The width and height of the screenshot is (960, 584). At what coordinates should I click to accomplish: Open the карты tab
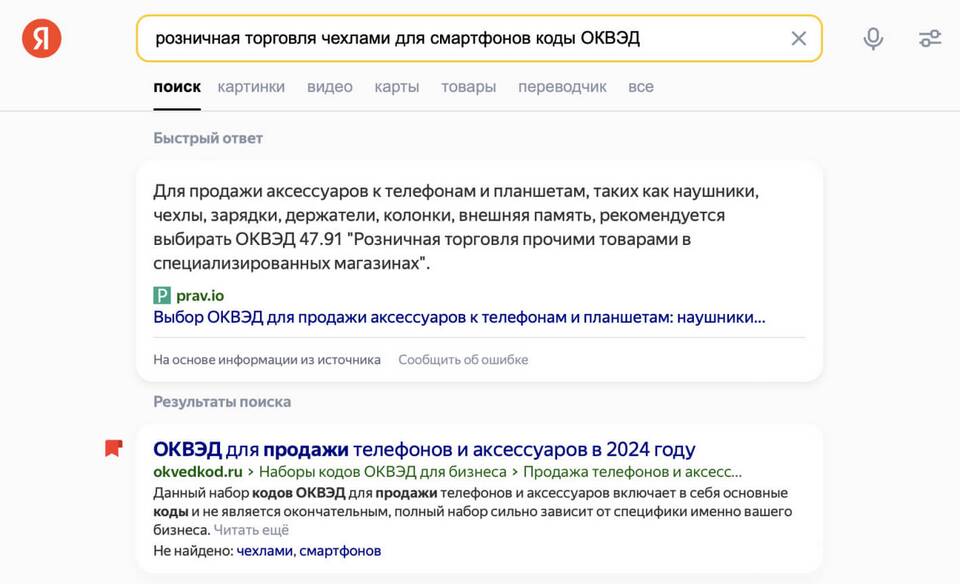(397, 87)
